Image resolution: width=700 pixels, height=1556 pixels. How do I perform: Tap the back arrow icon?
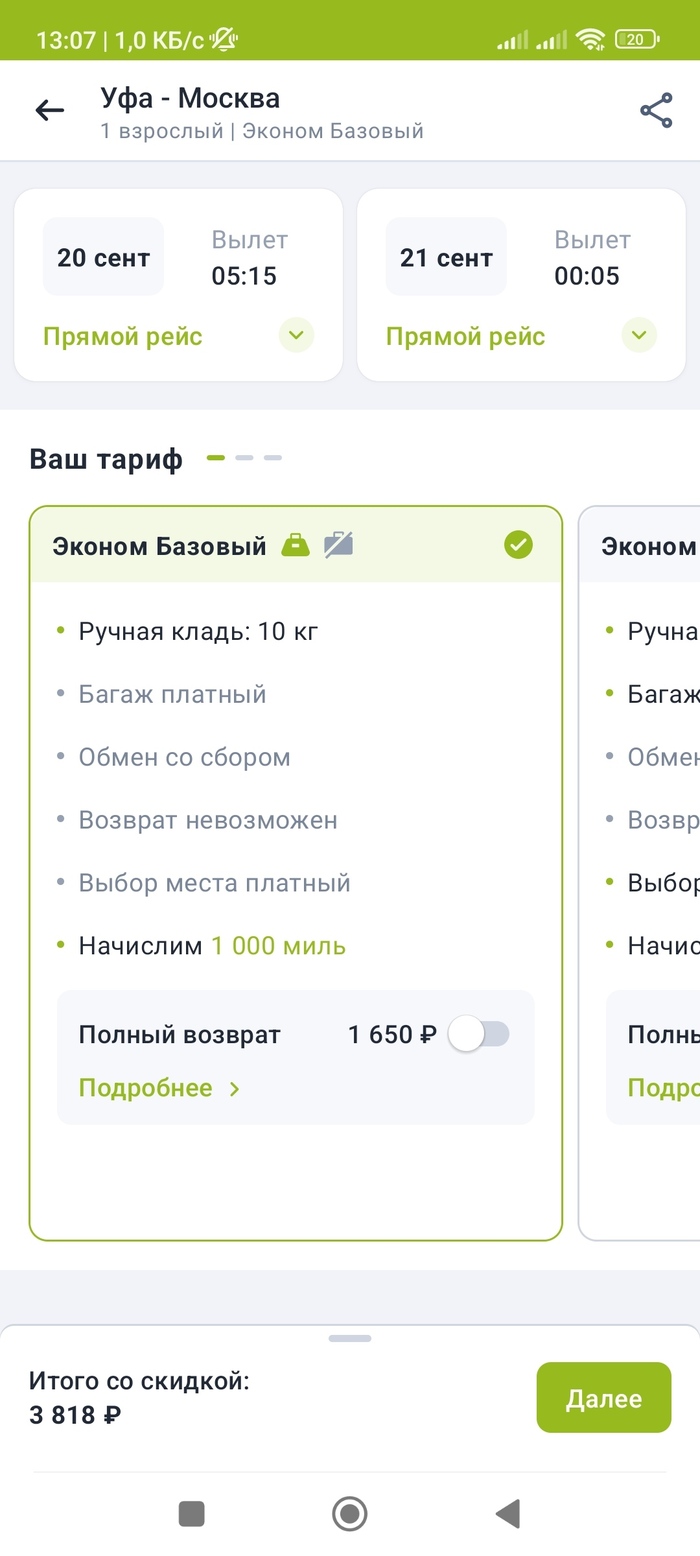pyautogui.click(x=49, y=111)
